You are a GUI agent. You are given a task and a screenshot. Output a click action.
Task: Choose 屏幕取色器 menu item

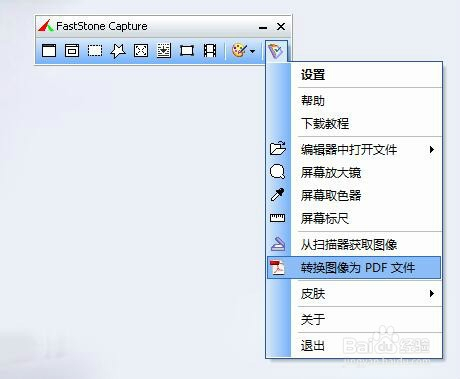354,195
